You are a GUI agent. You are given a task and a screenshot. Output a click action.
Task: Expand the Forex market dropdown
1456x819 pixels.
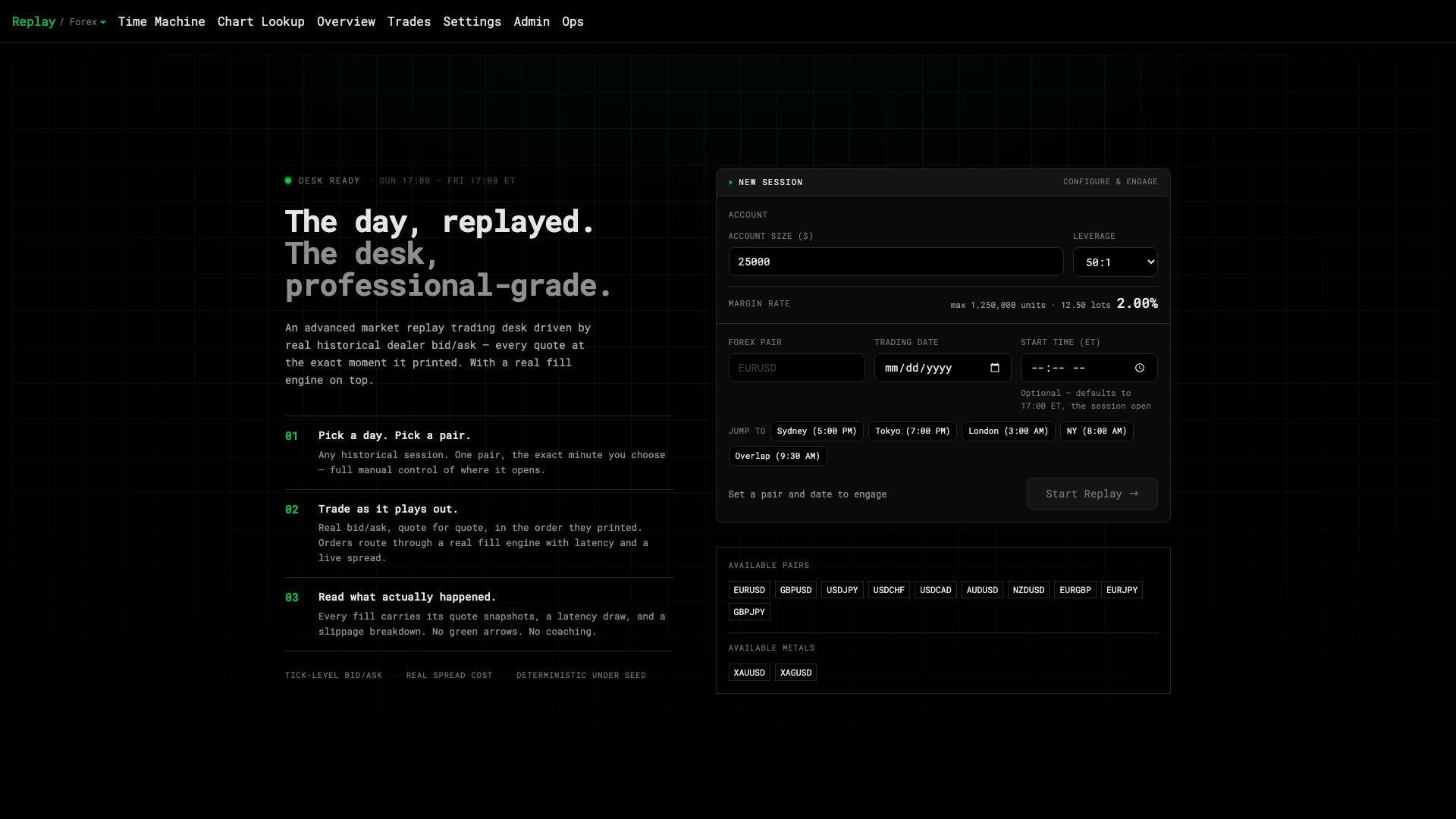pyautogui.click(x=88, y=22)
